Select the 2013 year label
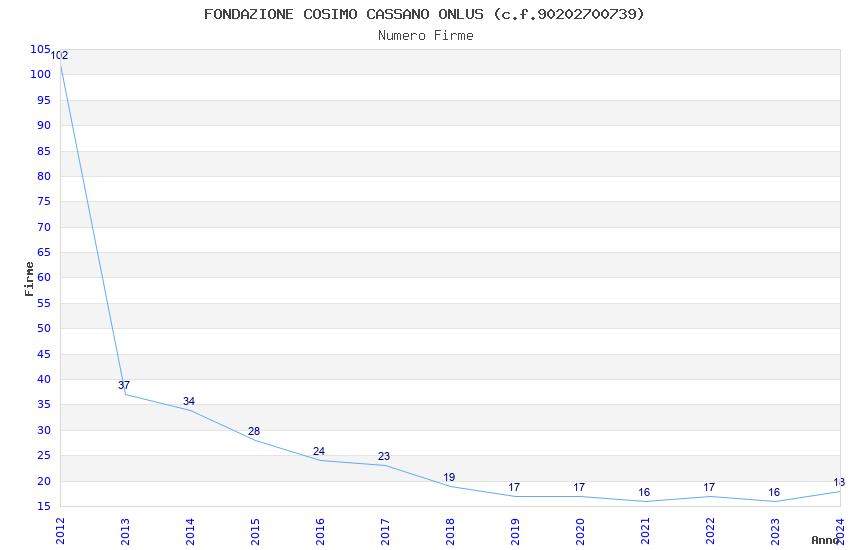This screenshot has height=550, width=850. (125, 531)
